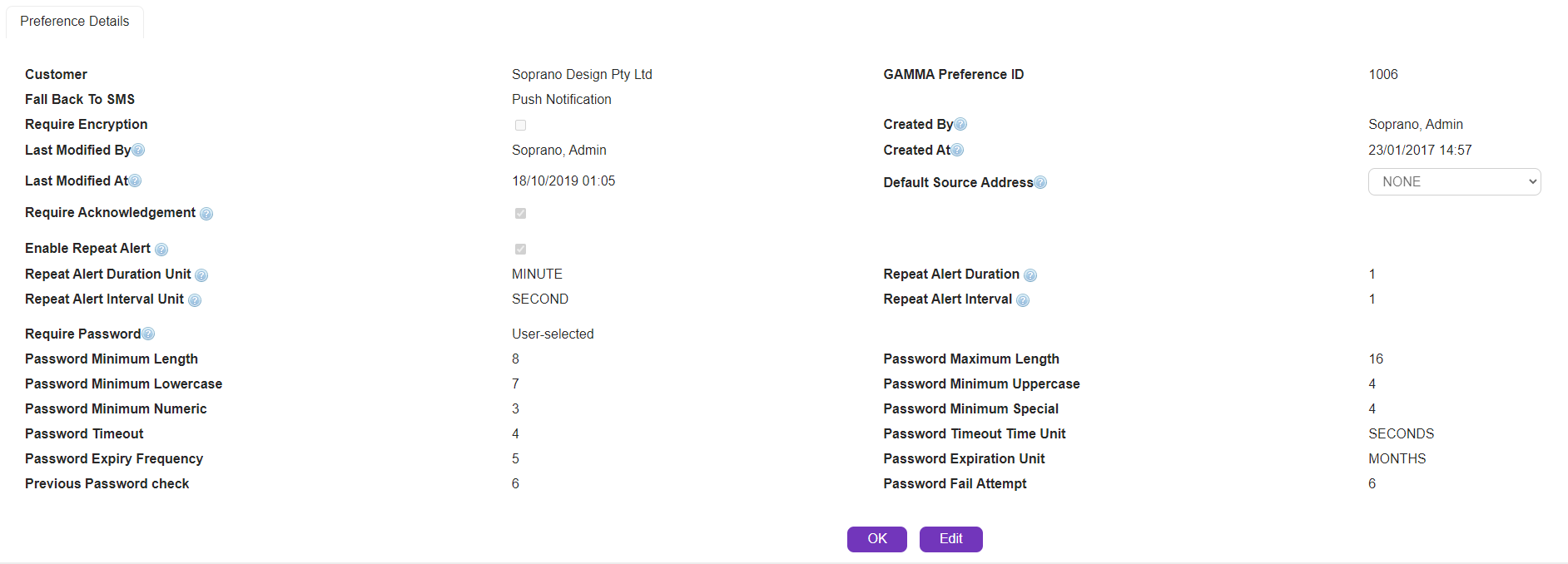Toggle the Require Encryption checkbox
Viewport: 1568px width, 564px height.
520,126
